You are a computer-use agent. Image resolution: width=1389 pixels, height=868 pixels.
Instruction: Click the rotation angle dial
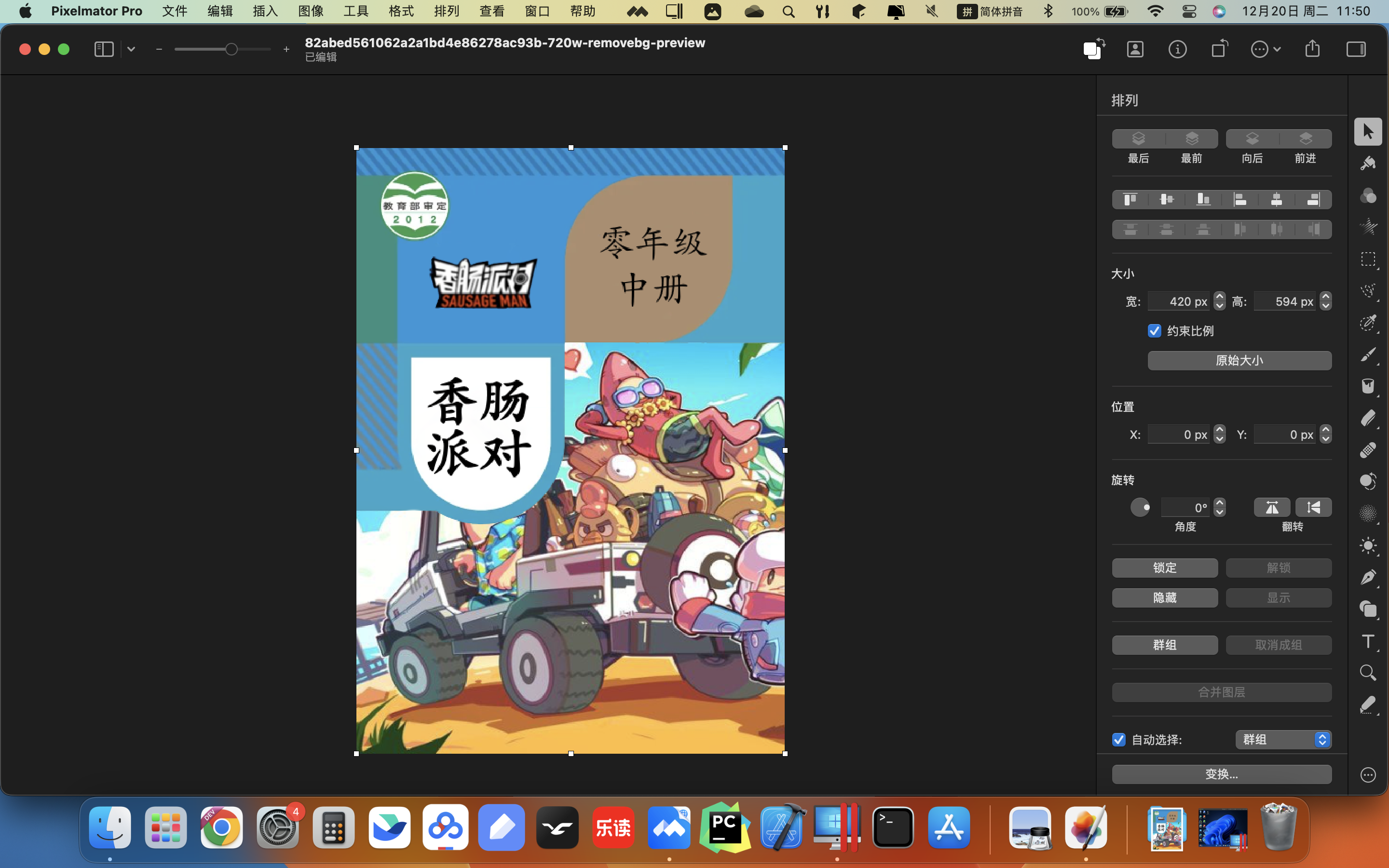pos(1140,507)
